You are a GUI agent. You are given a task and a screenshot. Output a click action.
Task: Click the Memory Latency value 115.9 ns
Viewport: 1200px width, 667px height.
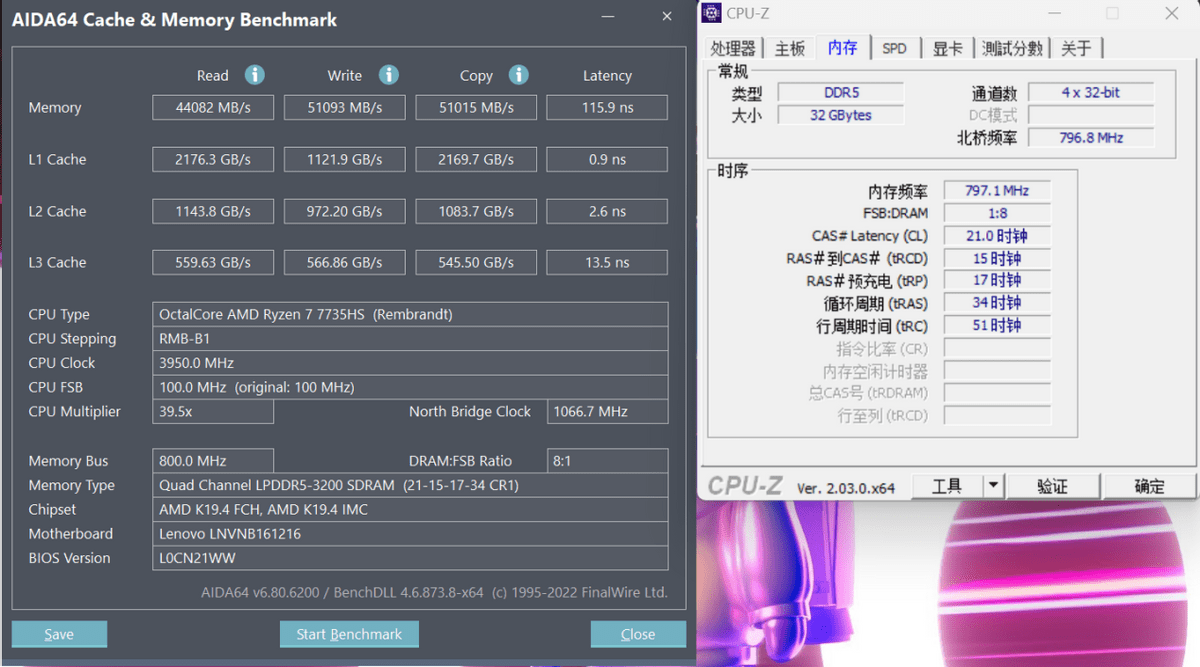click(x=607, y=108)
